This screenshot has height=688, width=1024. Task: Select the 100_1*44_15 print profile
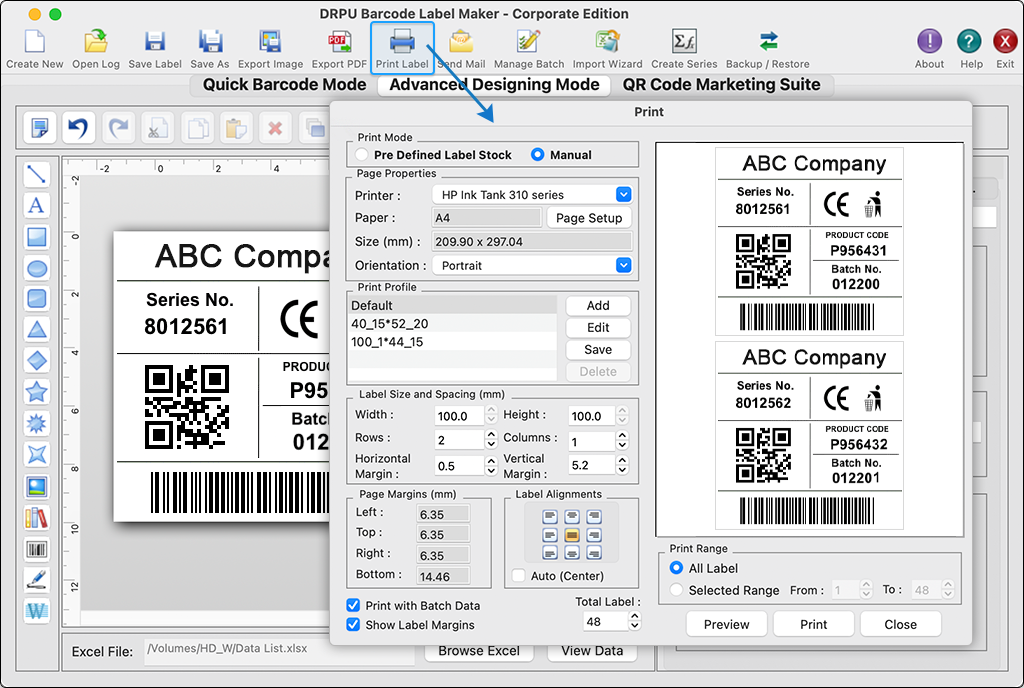[x=453, y=342]
